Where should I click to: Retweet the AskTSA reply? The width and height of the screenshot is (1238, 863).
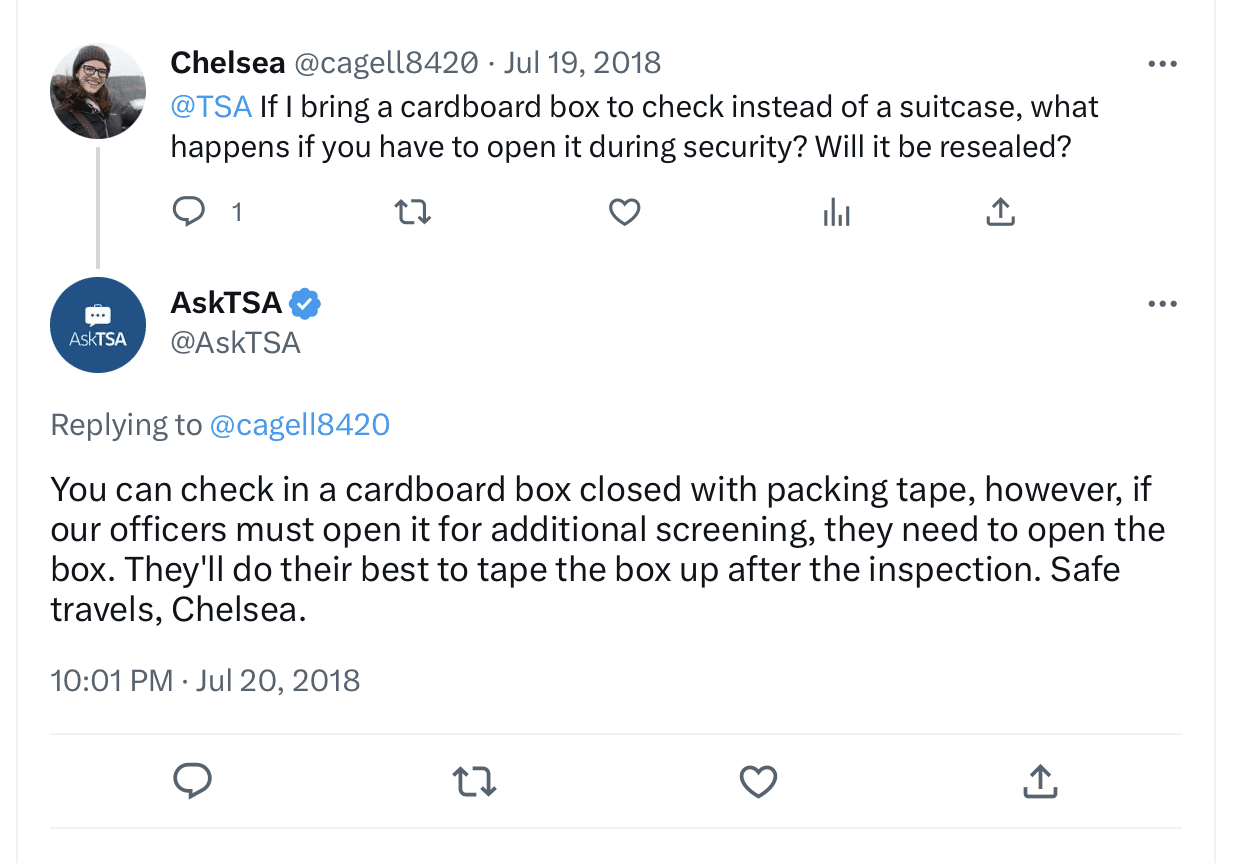pos(474,781)
